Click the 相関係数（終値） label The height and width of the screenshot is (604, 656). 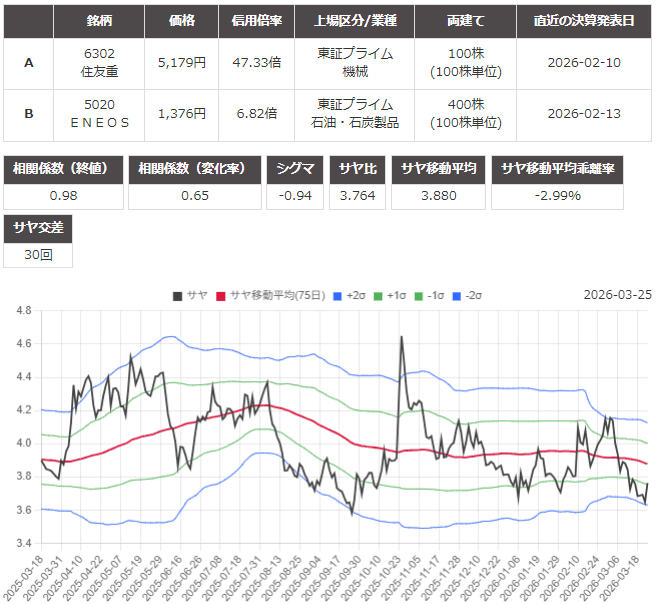click(65, 169)
